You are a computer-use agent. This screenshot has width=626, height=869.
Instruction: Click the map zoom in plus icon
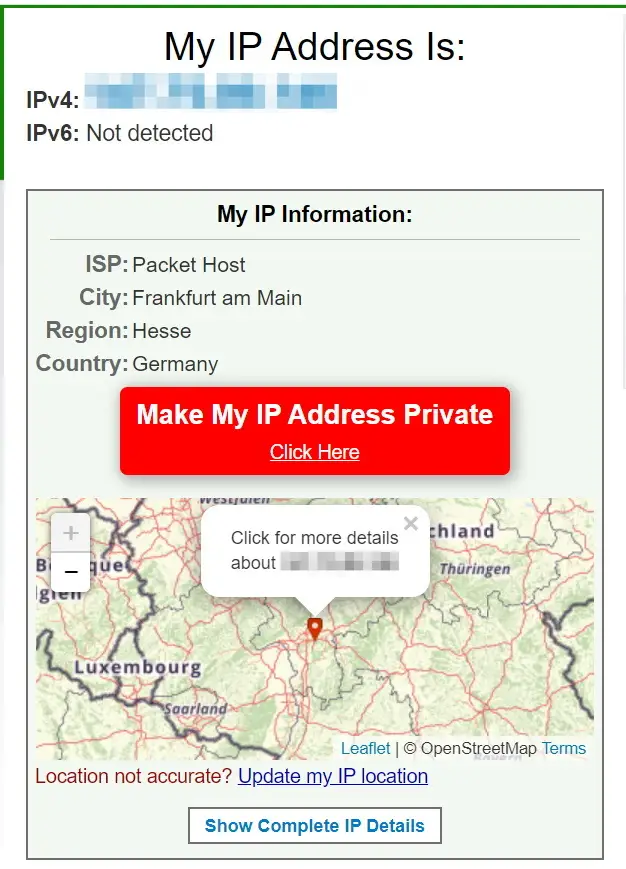point(70,533)
